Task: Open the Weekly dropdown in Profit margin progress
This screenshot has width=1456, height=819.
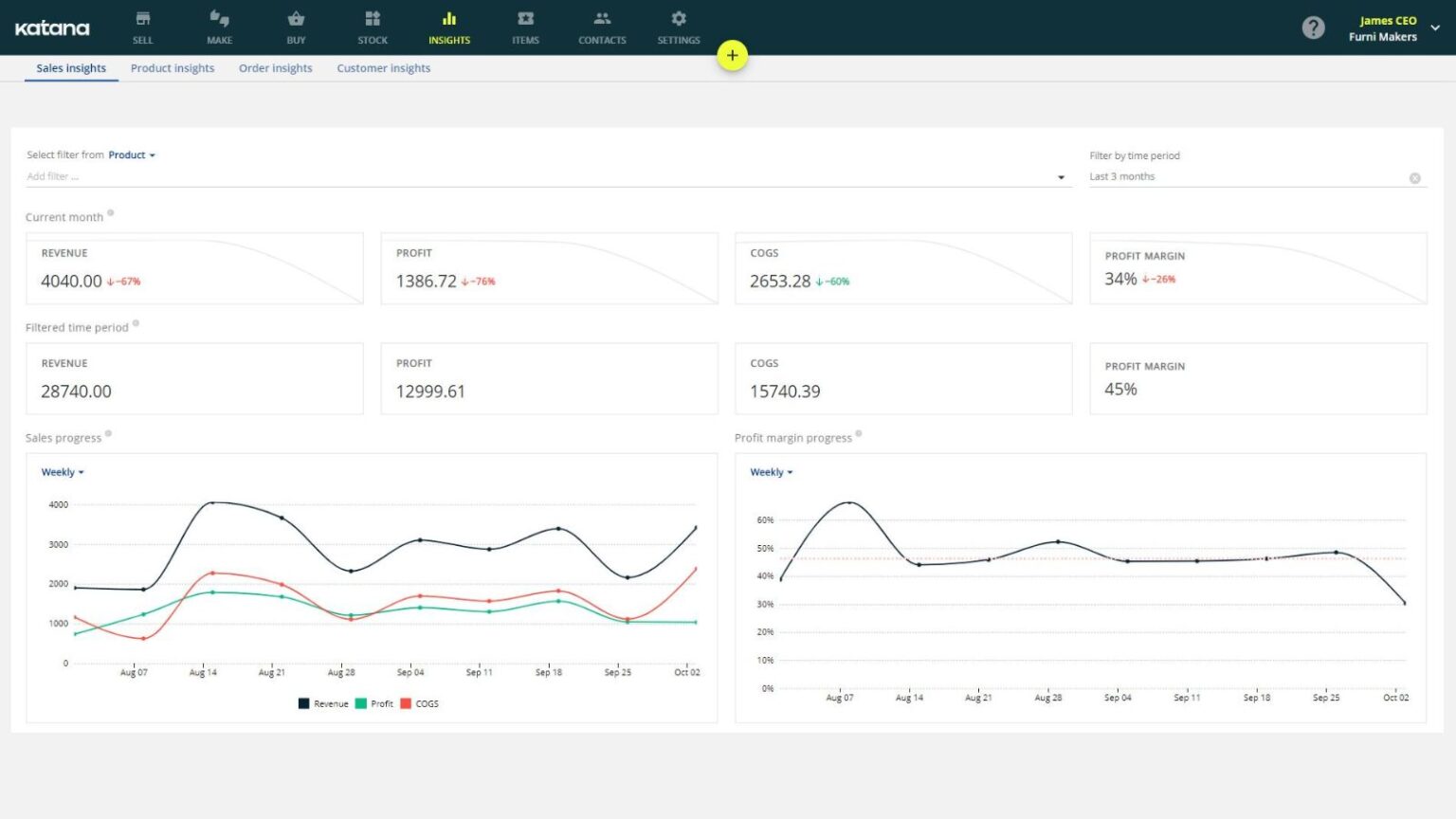Action: (771, 472)
